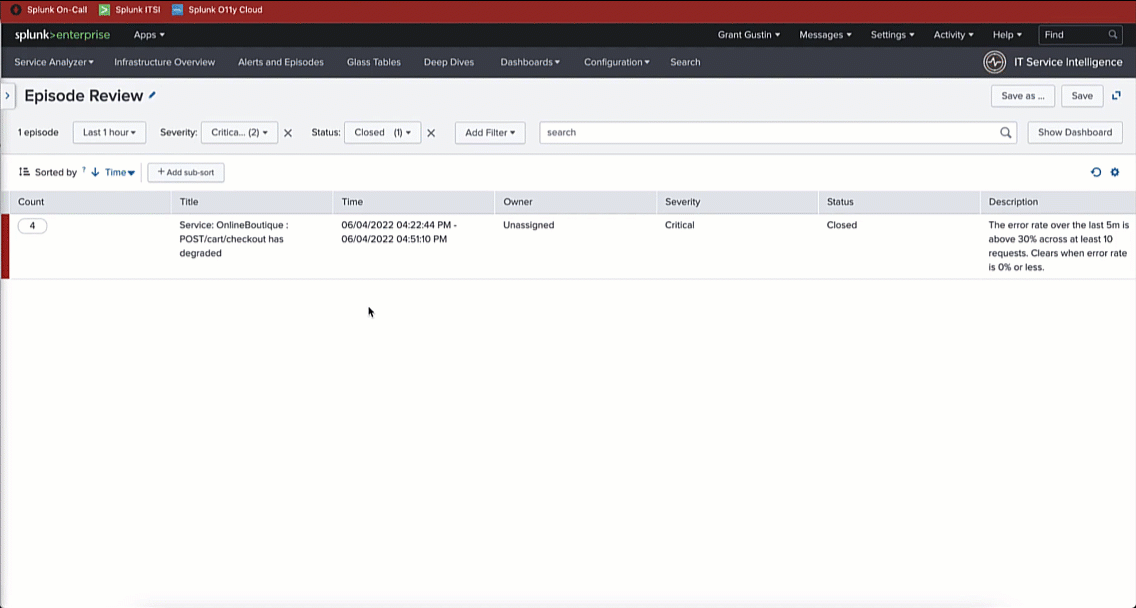Open the Status Closed filter dropdown
The height and width of the screenshot is (608, 1136).
(x=382, y=132)
